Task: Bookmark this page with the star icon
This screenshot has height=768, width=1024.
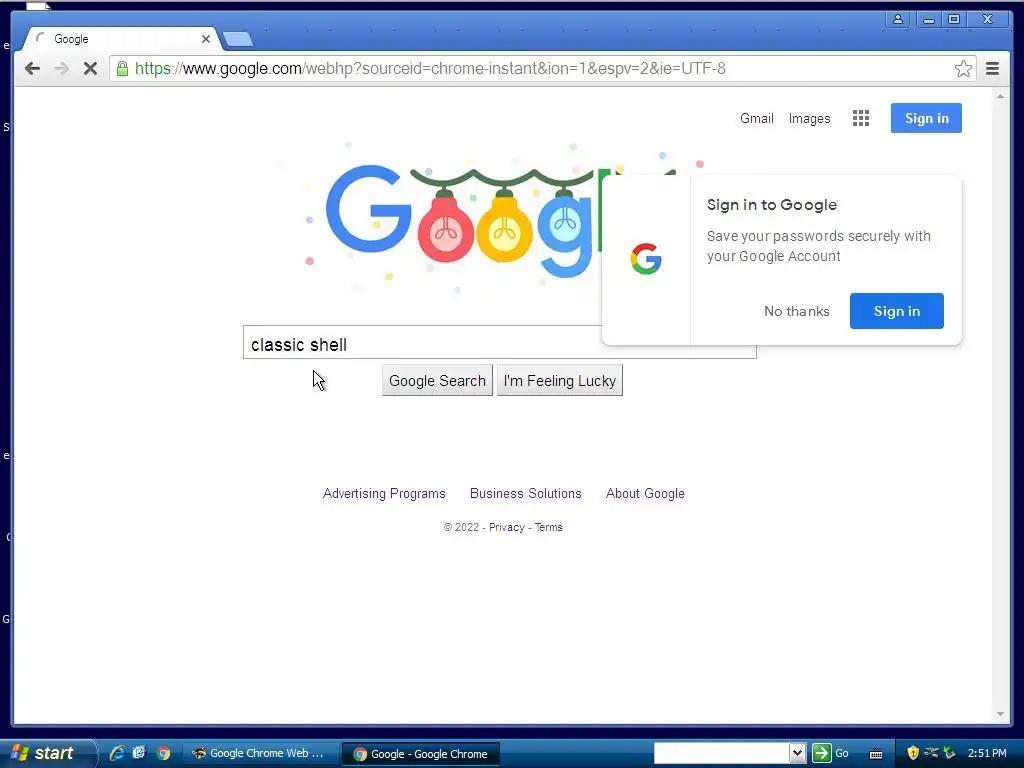Action: (x=963, y=69)
